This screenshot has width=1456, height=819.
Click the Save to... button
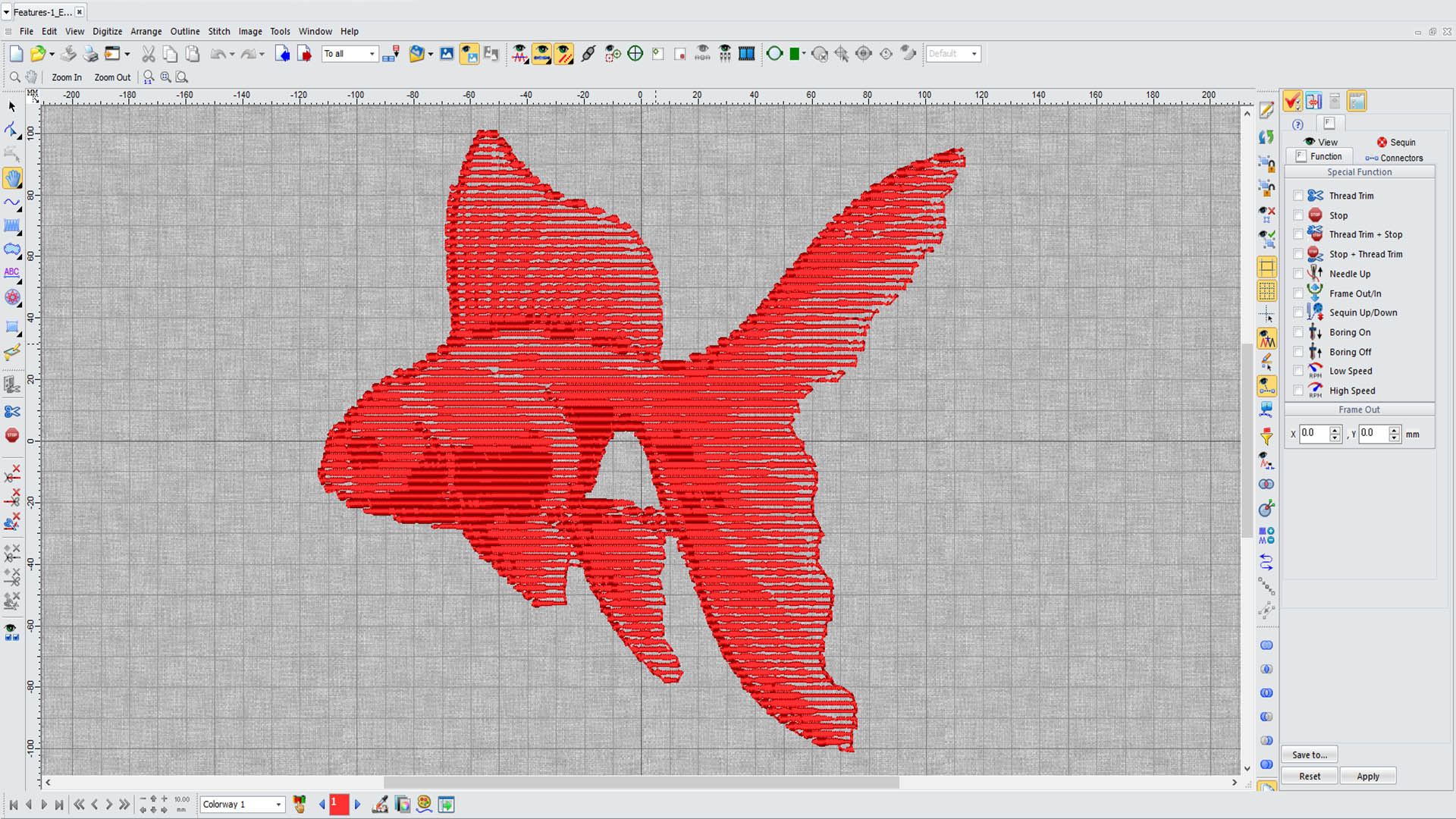pos(1310,755)
